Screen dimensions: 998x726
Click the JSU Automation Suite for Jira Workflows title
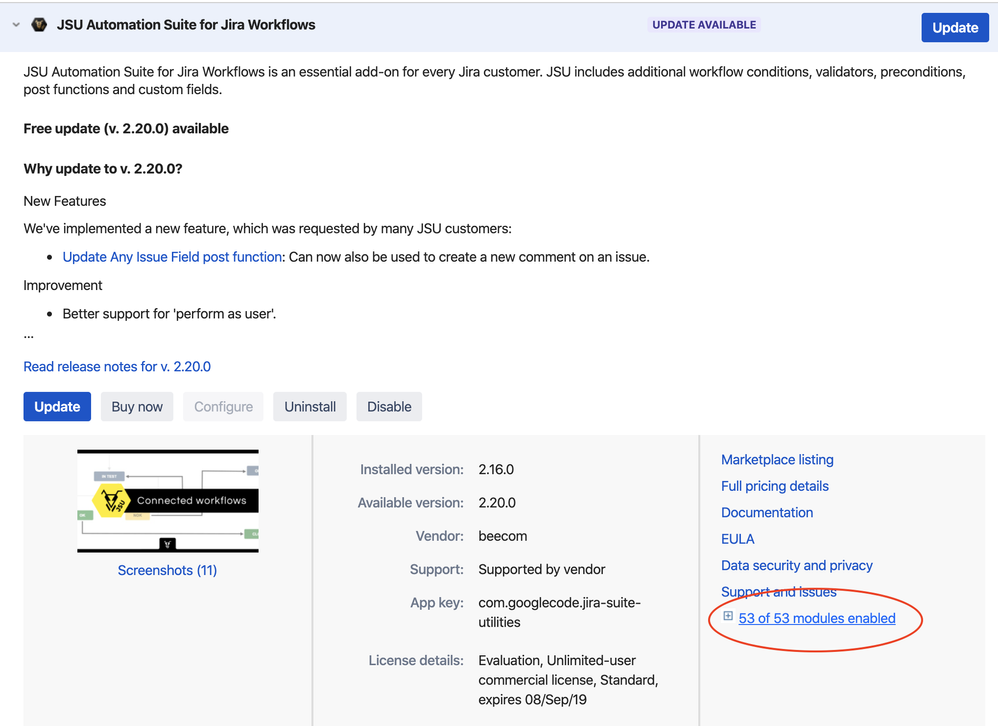(186, 25)
